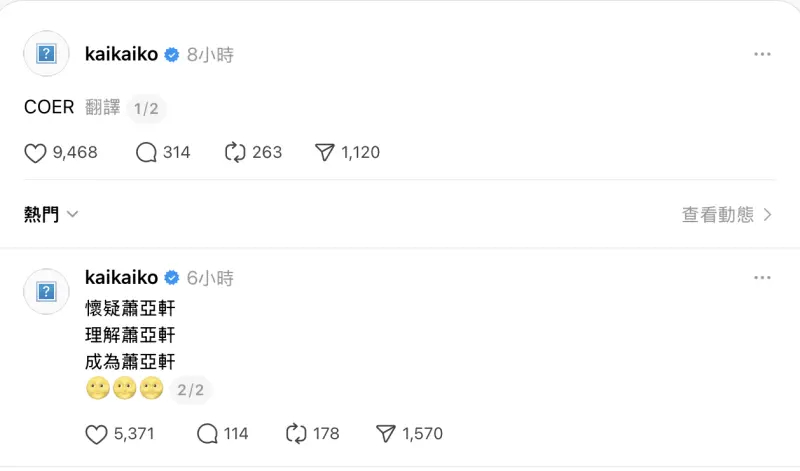Open kaikaiko profile from first post username
Screen dimensions: 800x471
click(x=121, y=55)
